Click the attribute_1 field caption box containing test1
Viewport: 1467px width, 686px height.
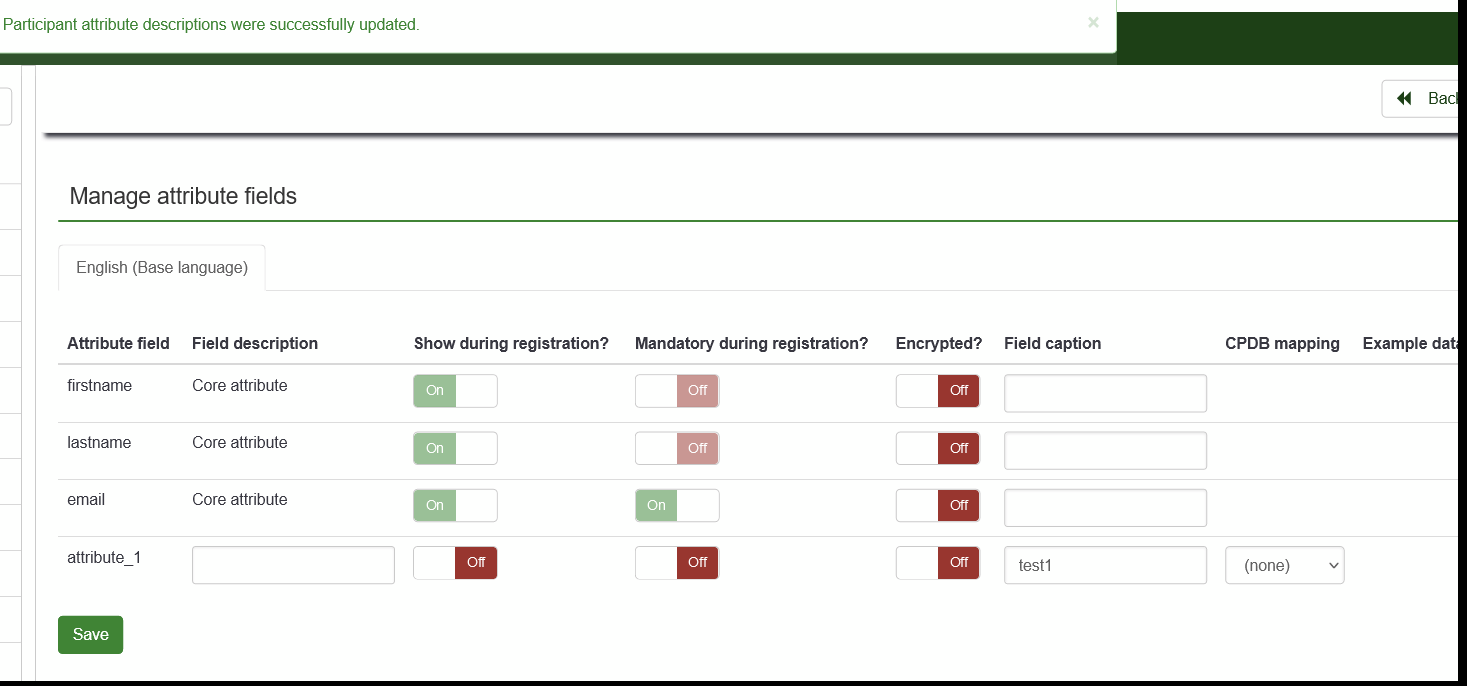(x=1105, y=566)
